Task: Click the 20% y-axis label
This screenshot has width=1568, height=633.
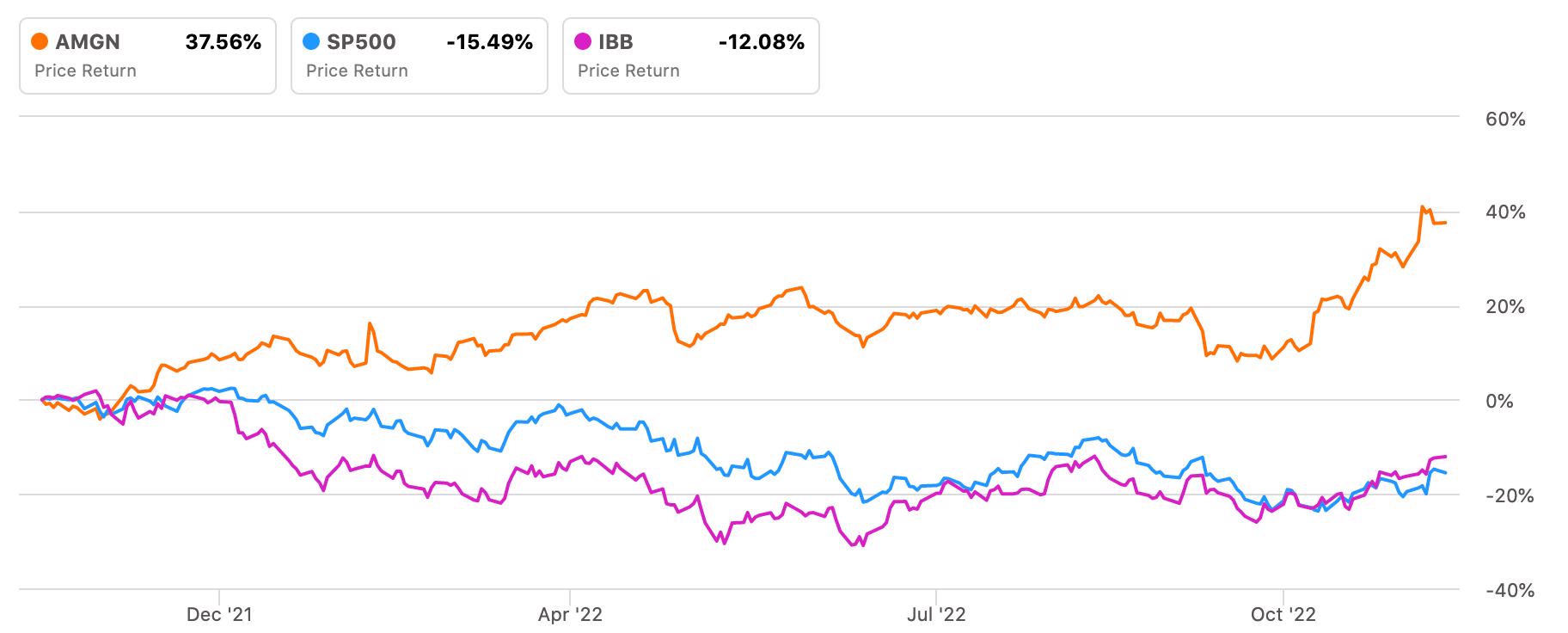Action: click(1505, 307)
